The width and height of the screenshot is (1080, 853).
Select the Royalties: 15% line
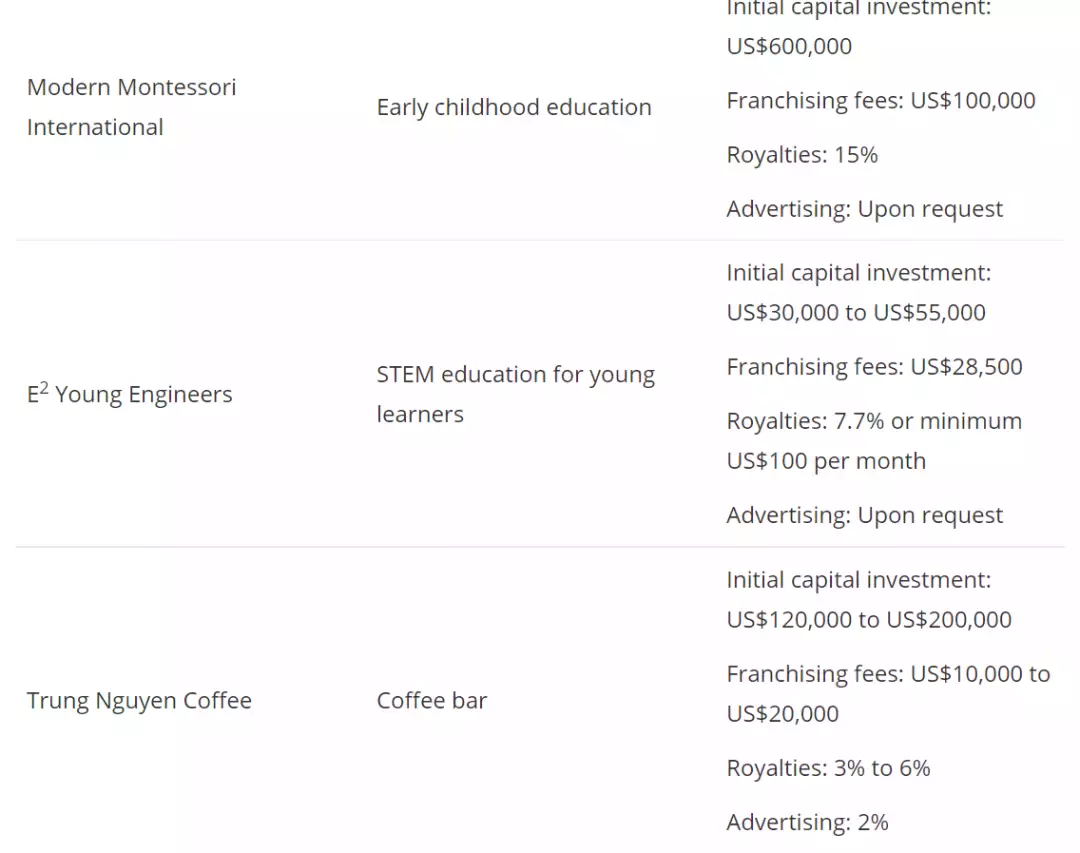801,155
